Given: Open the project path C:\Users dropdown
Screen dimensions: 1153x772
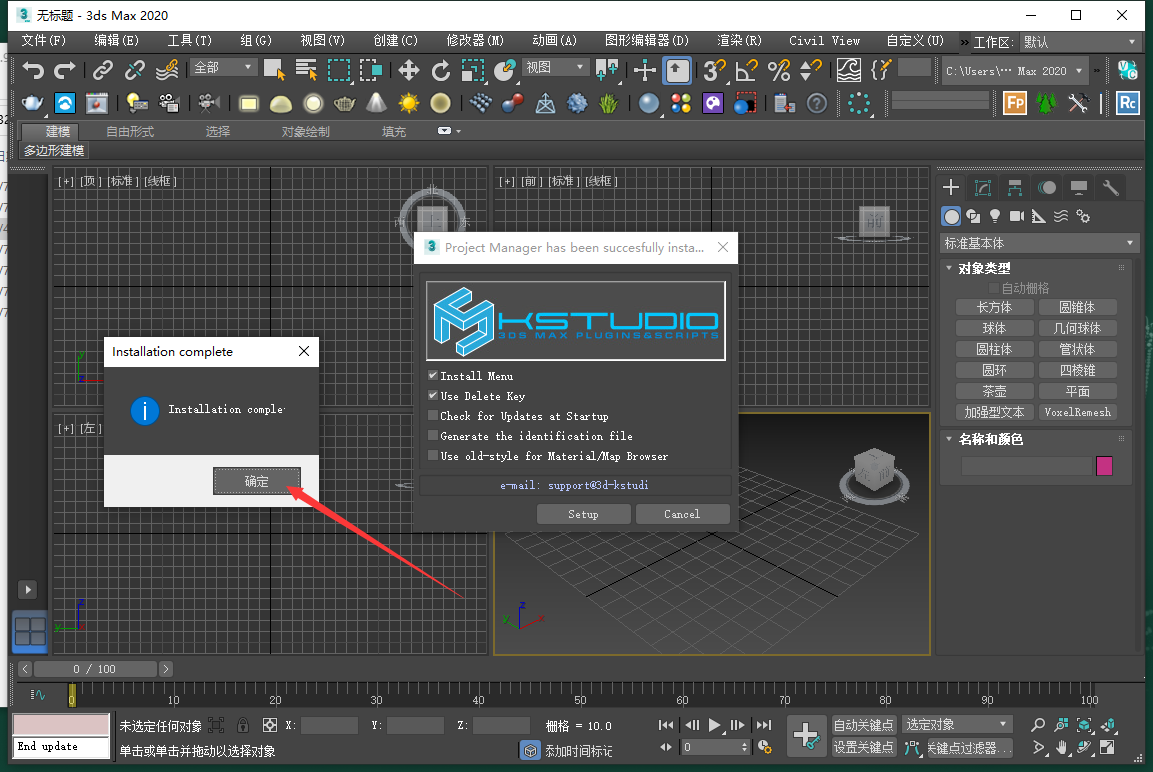Looking at the screenshot, I should [1014, 71].
